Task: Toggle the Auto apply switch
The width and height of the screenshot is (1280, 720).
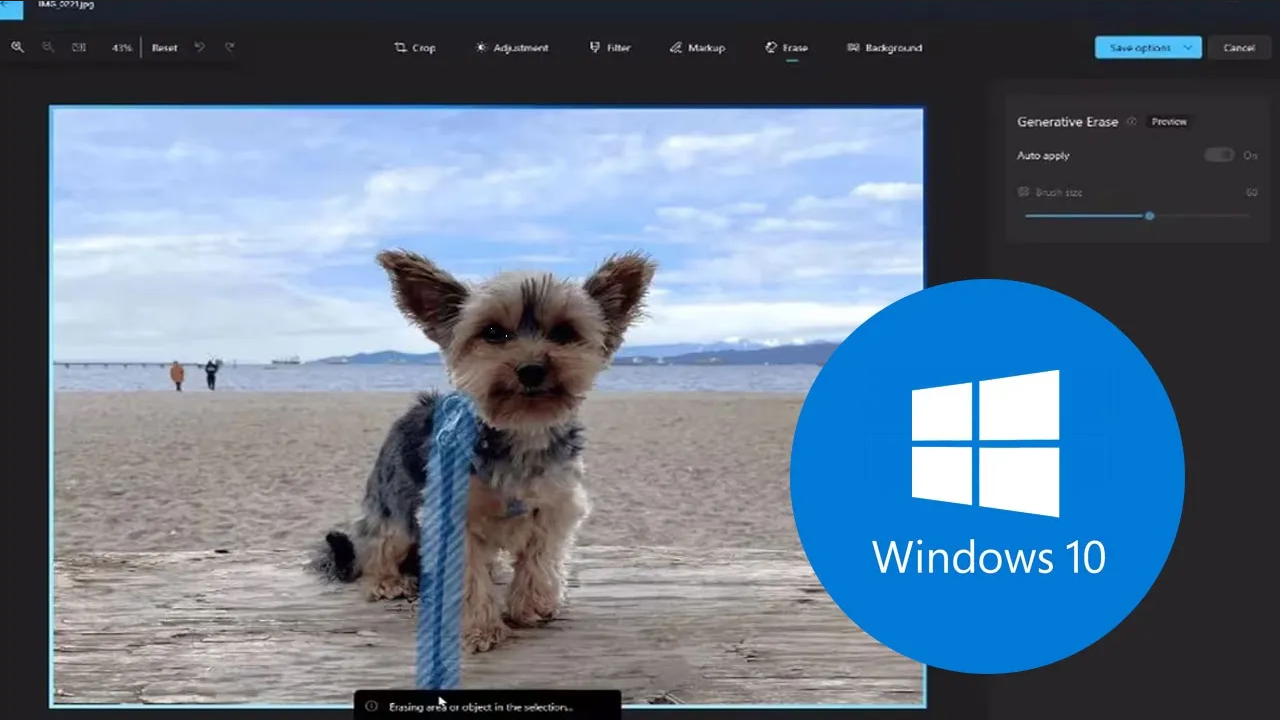Action: click(1219, 155)
